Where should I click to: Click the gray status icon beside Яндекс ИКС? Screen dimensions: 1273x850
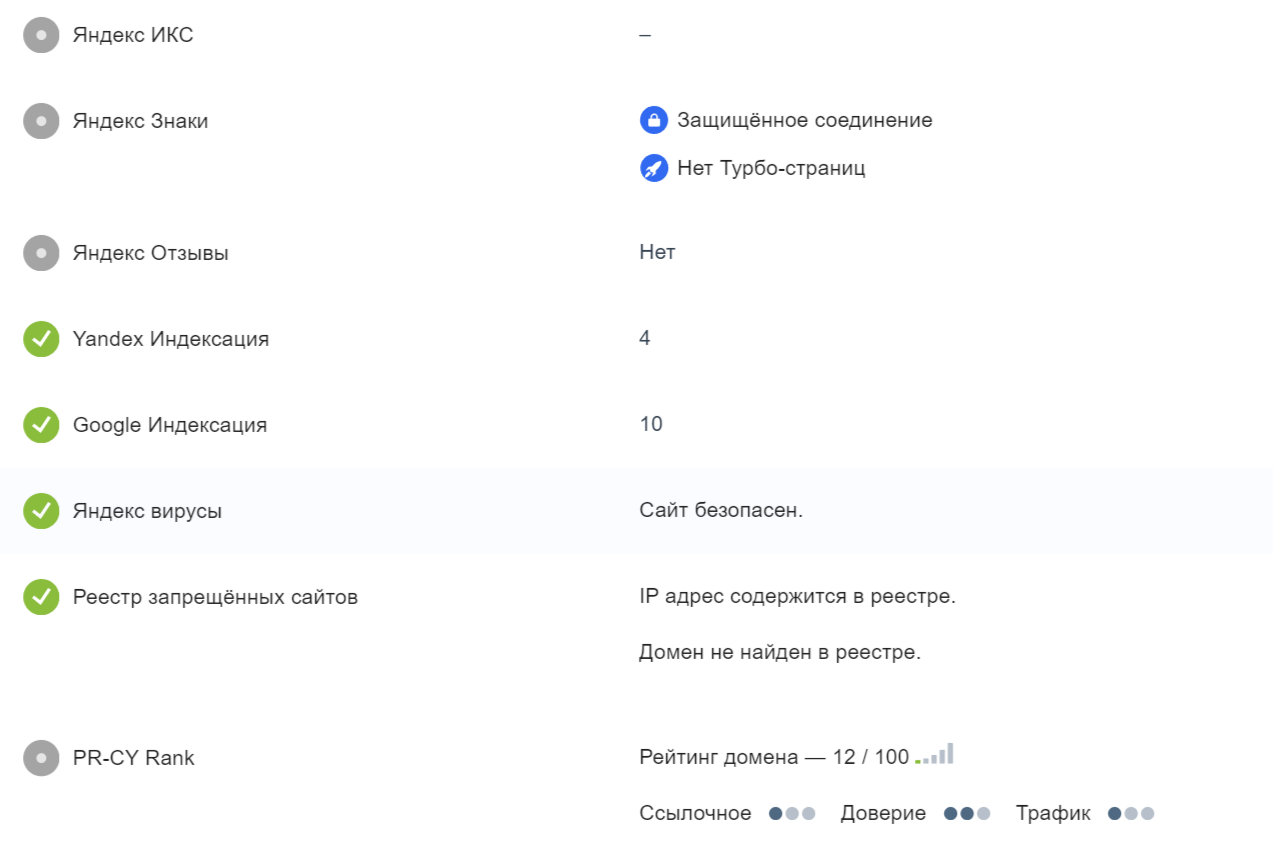pos(41,35)
